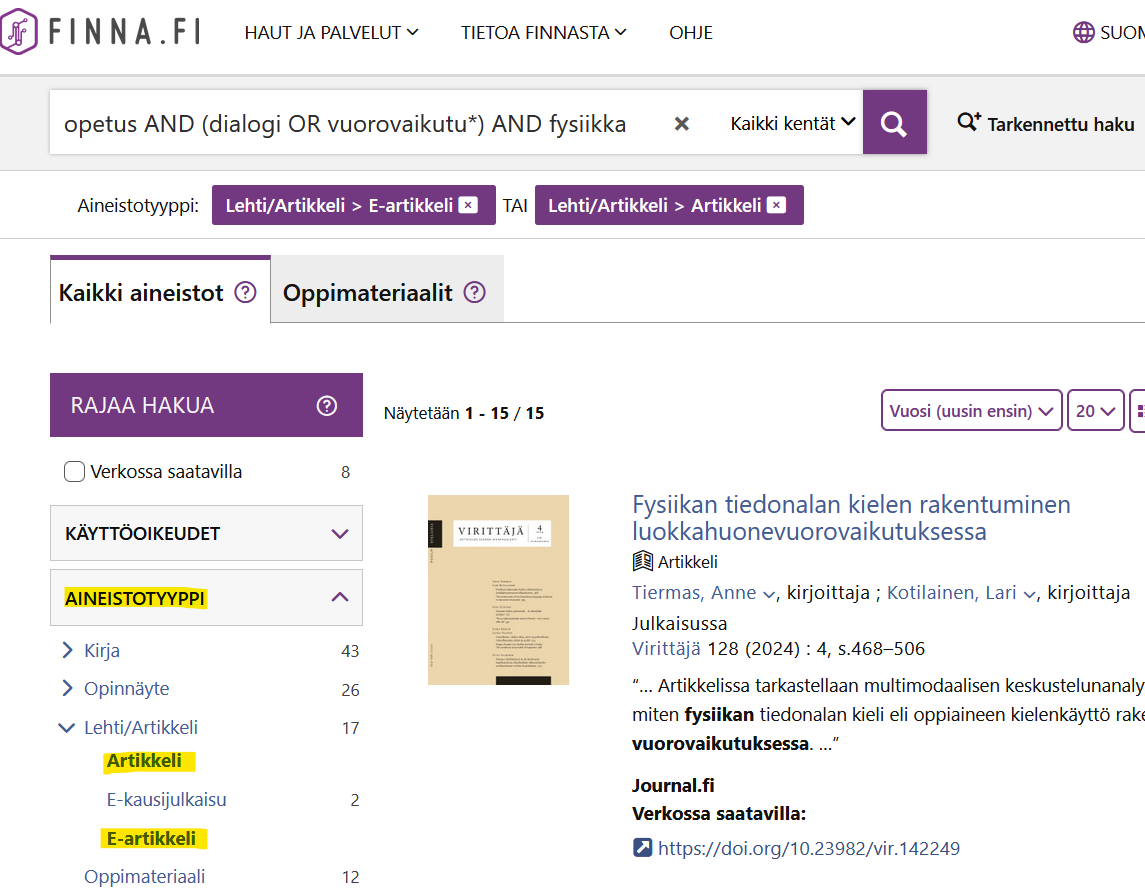
Task: Open the Tarkennettu haku link
Action: [x=1046, y=124]
